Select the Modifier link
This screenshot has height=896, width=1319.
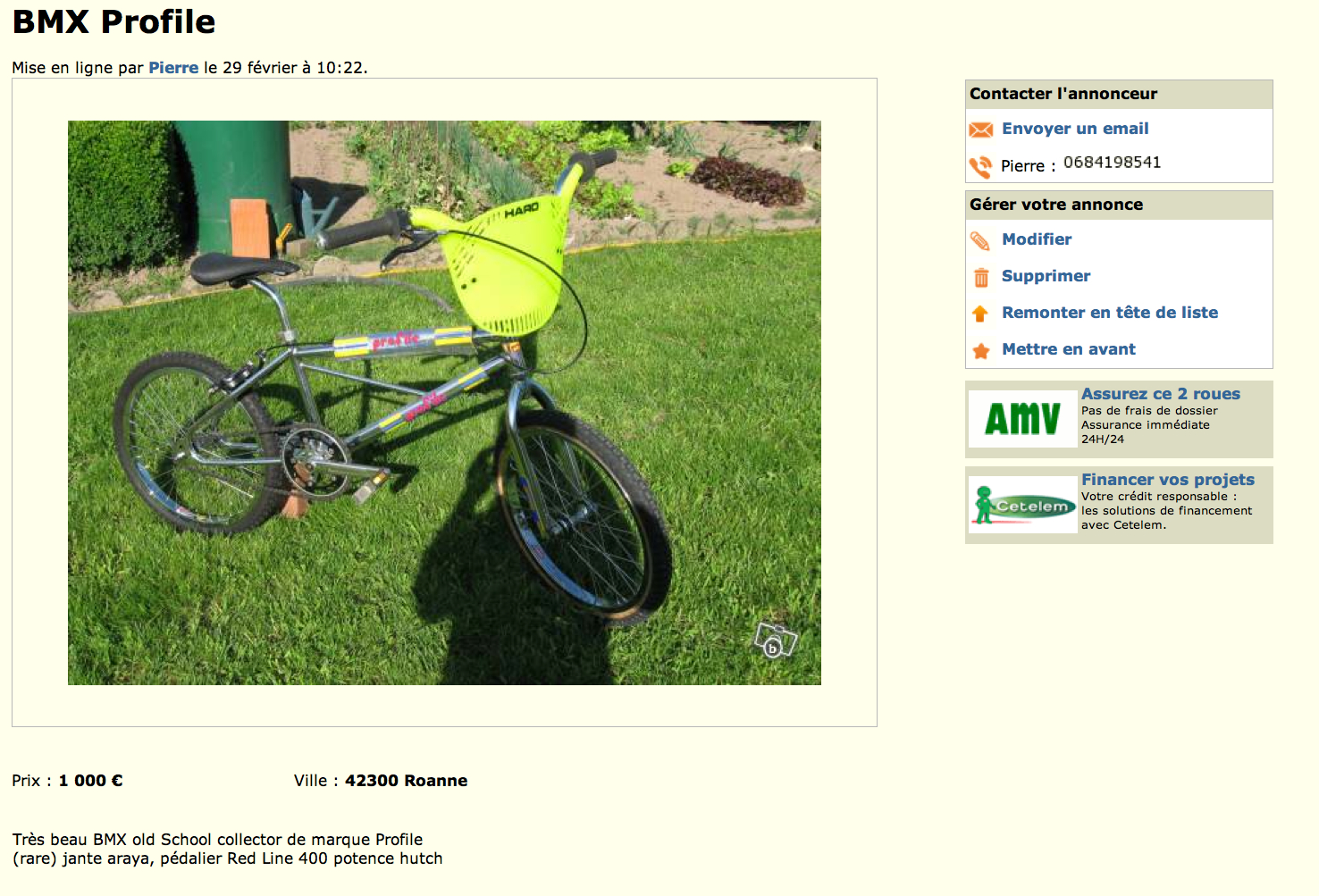coord(1037,239)
